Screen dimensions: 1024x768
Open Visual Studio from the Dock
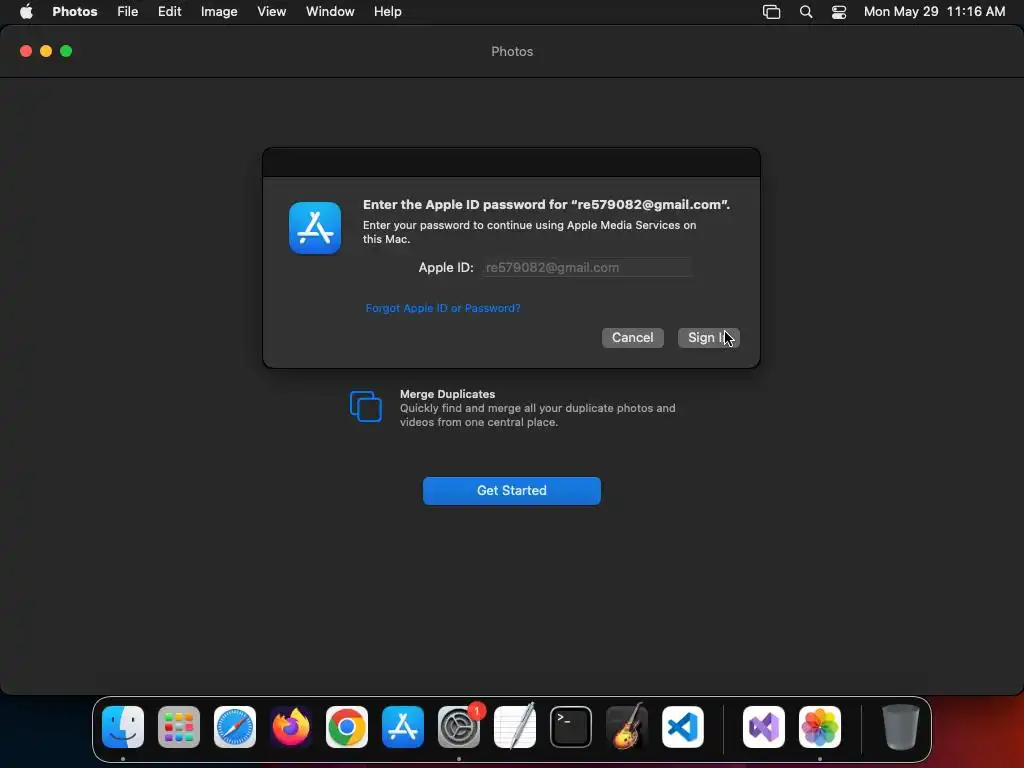pos(764,727)
